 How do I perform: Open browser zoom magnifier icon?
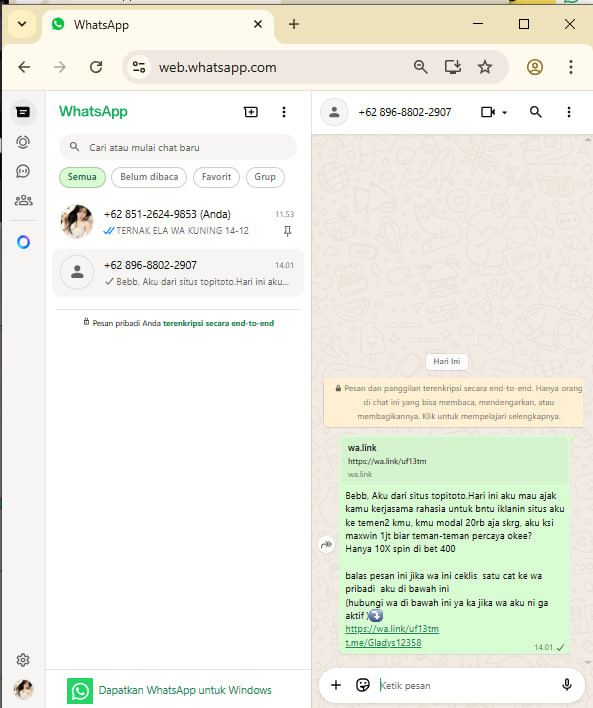coord(420,67)
